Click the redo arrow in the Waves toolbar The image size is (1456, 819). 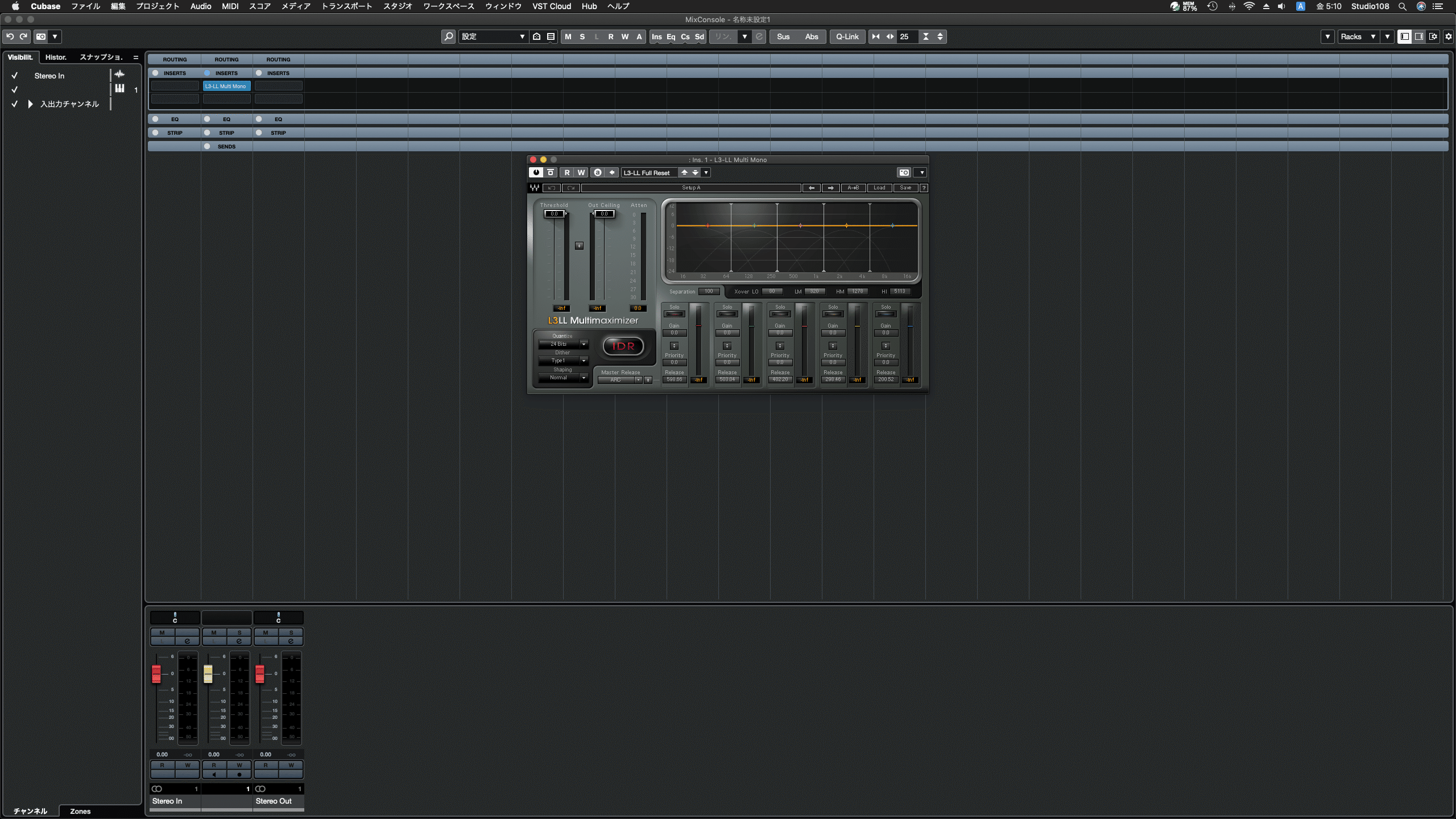pyautogui.click(x=570, y=188)
